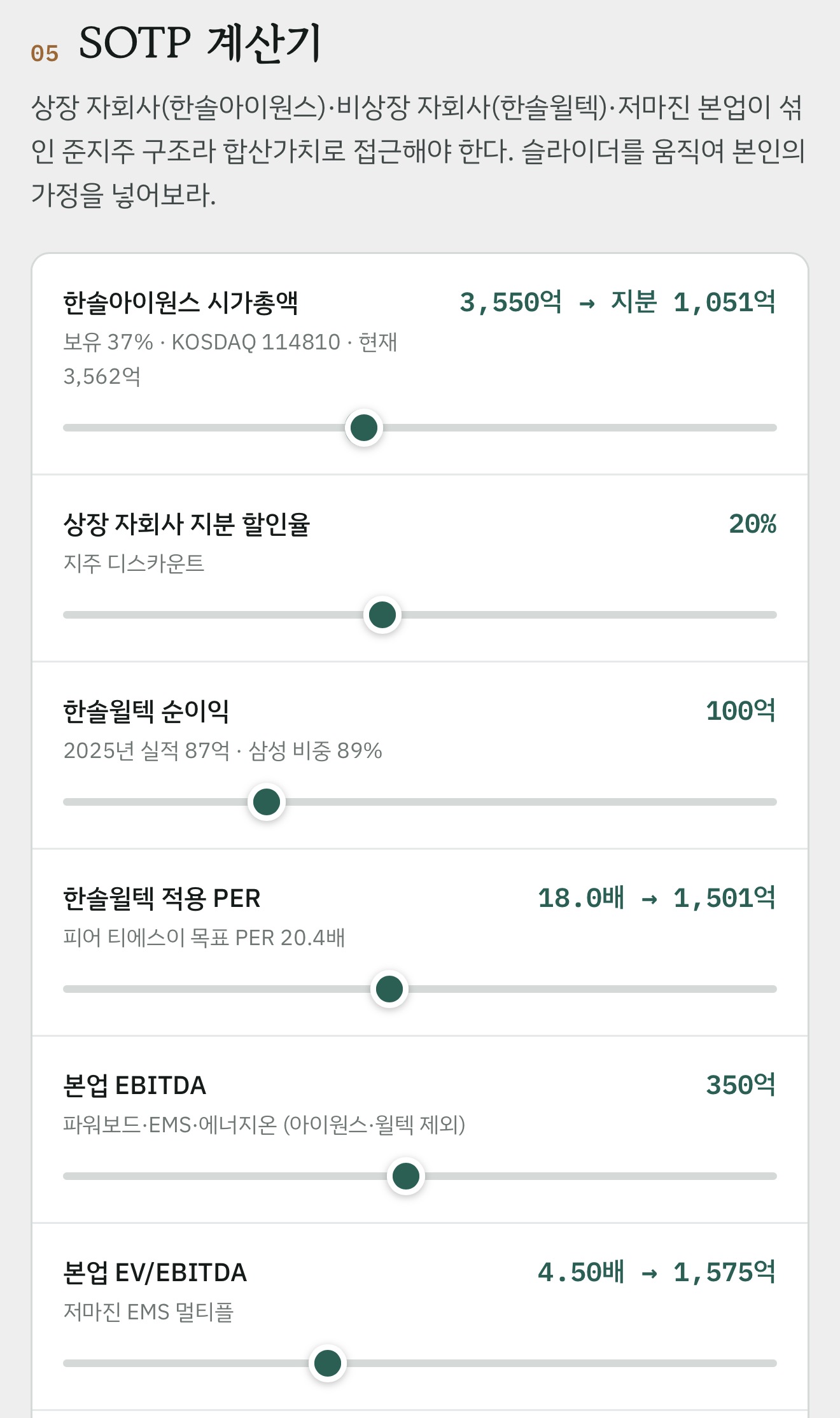
Task: Click the 20% discount rate readout
Action: coord(752,524)
